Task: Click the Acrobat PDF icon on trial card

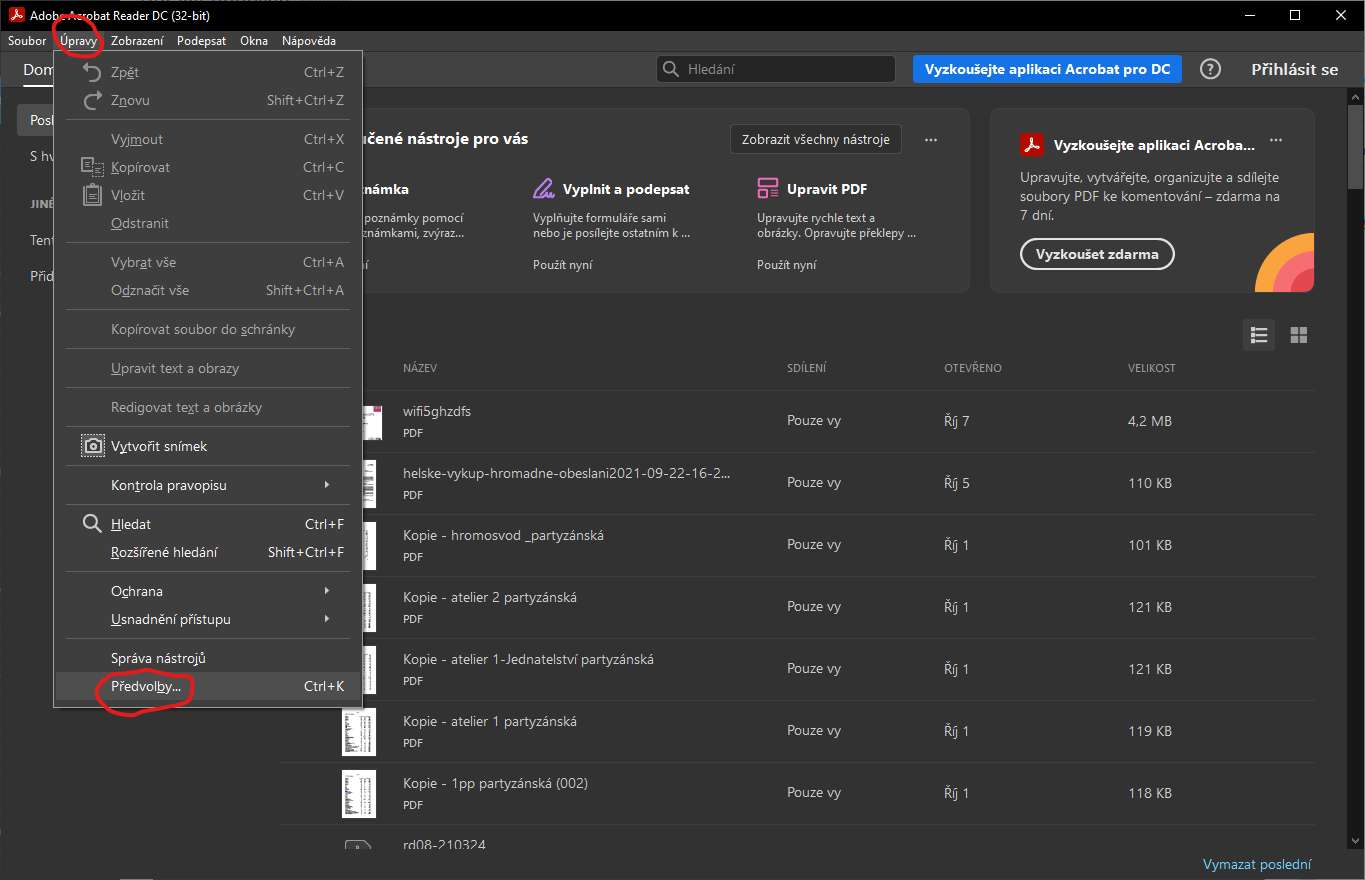Action: (x=1032, y=145)
